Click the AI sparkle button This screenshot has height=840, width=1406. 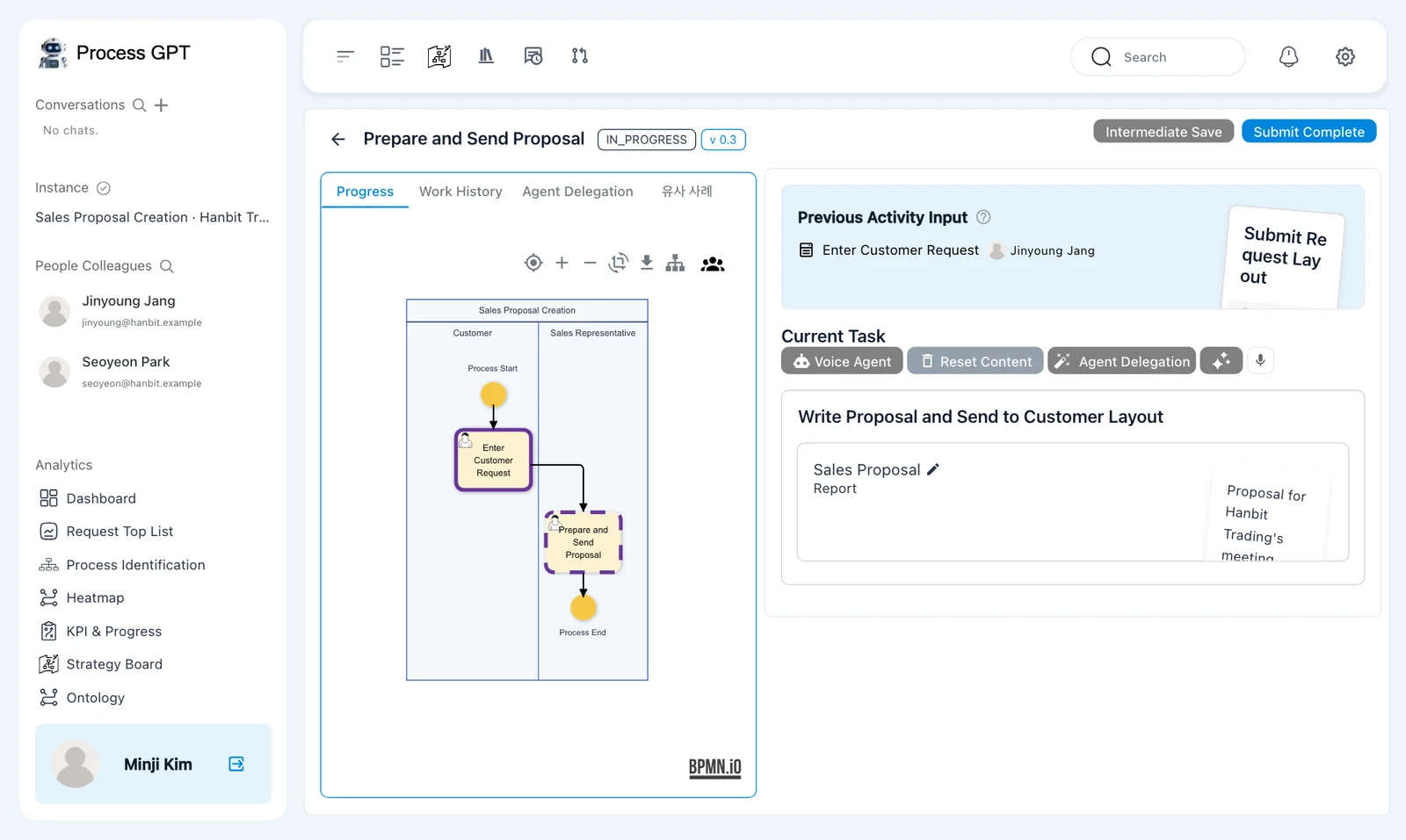1221,360
